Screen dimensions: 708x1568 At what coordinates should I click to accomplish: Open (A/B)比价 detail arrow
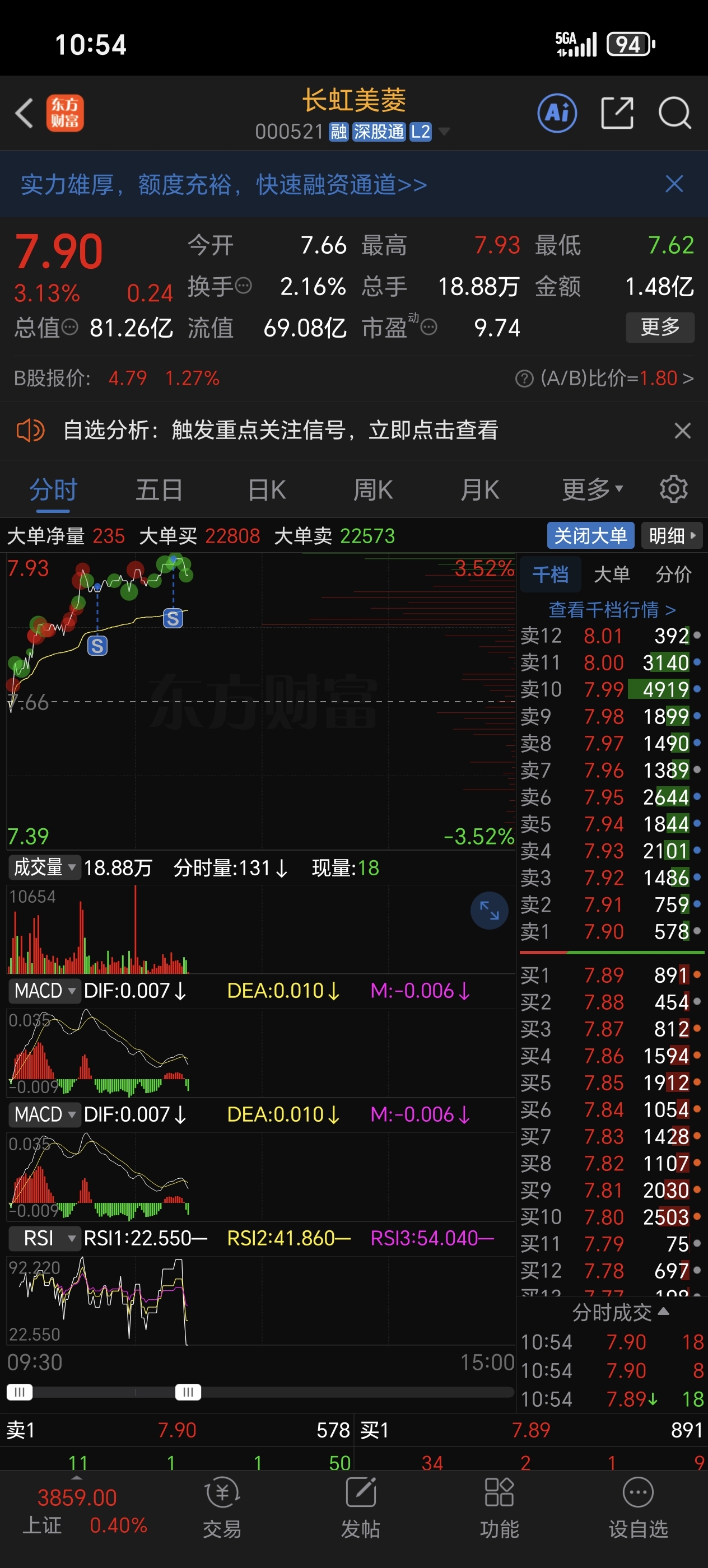pos(688,379)
